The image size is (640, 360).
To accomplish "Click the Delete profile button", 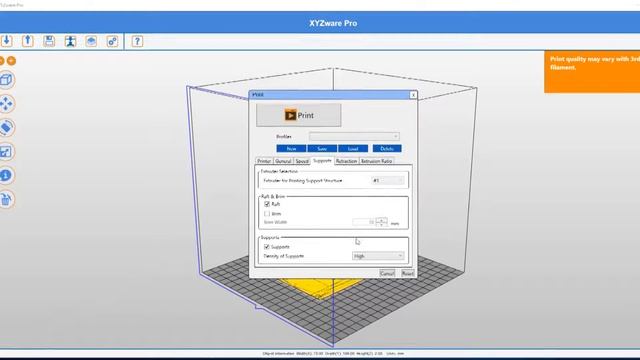I will point(387,149).
